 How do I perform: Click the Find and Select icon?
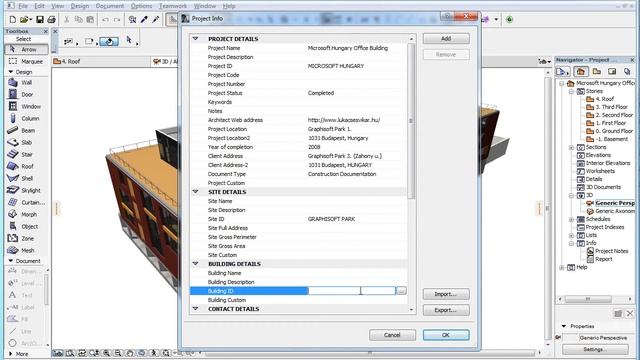click(x=132, y=20)
